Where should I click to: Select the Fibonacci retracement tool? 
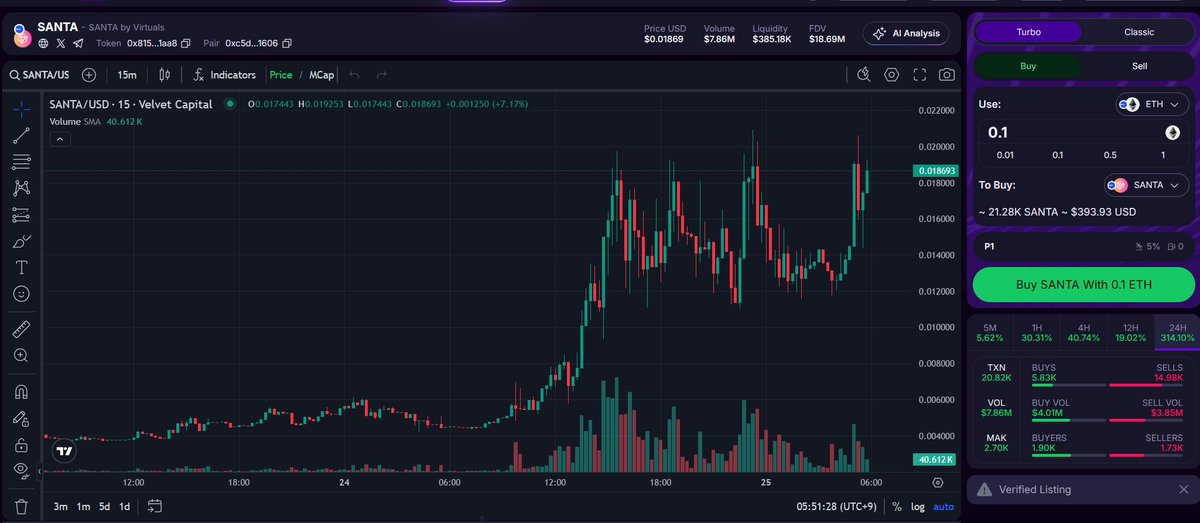tap(21, 162)
